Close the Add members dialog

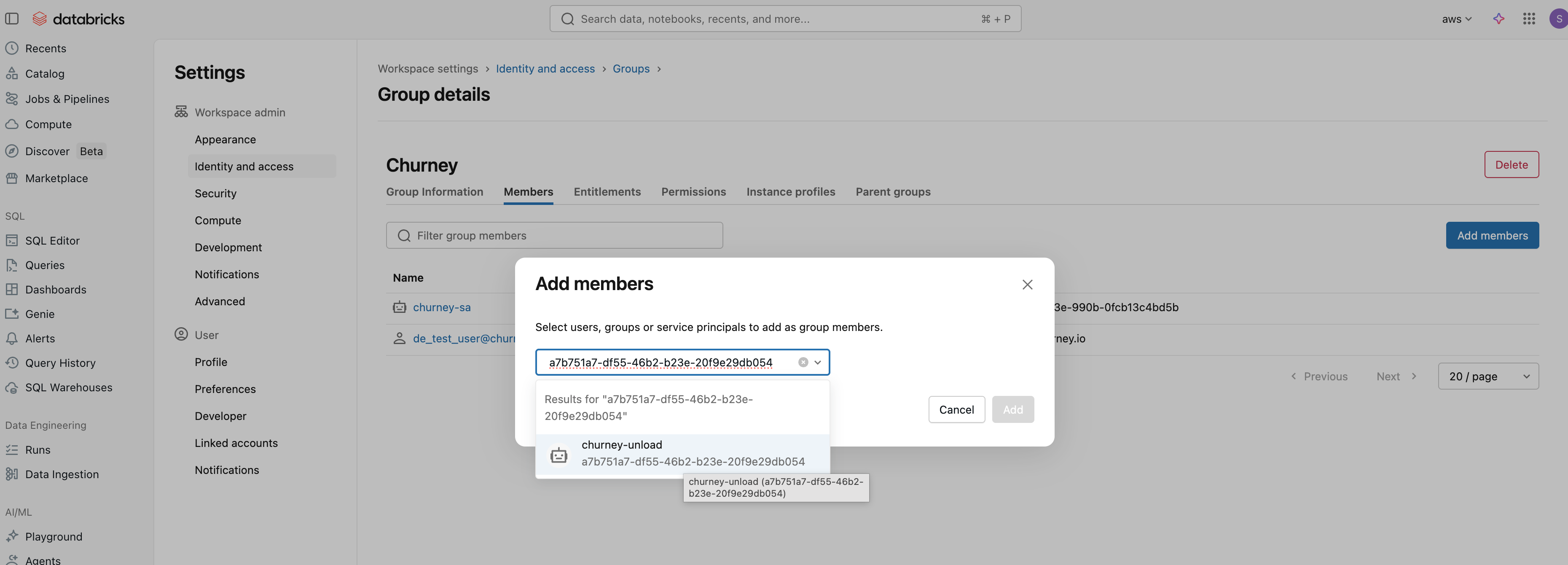1027,284
